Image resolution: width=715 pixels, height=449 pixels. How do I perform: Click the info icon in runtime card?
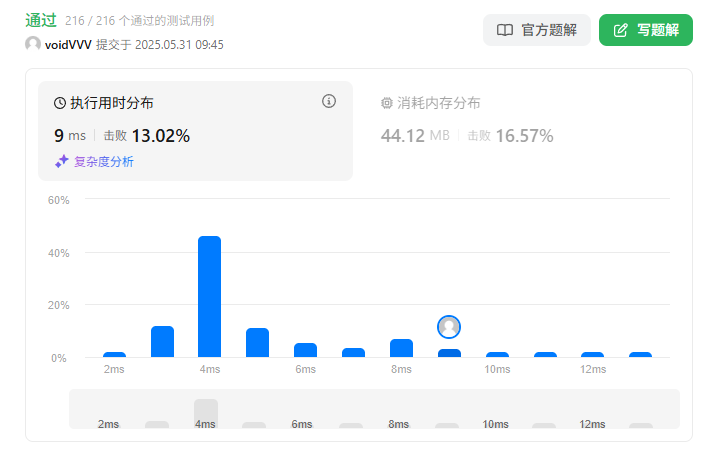tap(329, 101)
